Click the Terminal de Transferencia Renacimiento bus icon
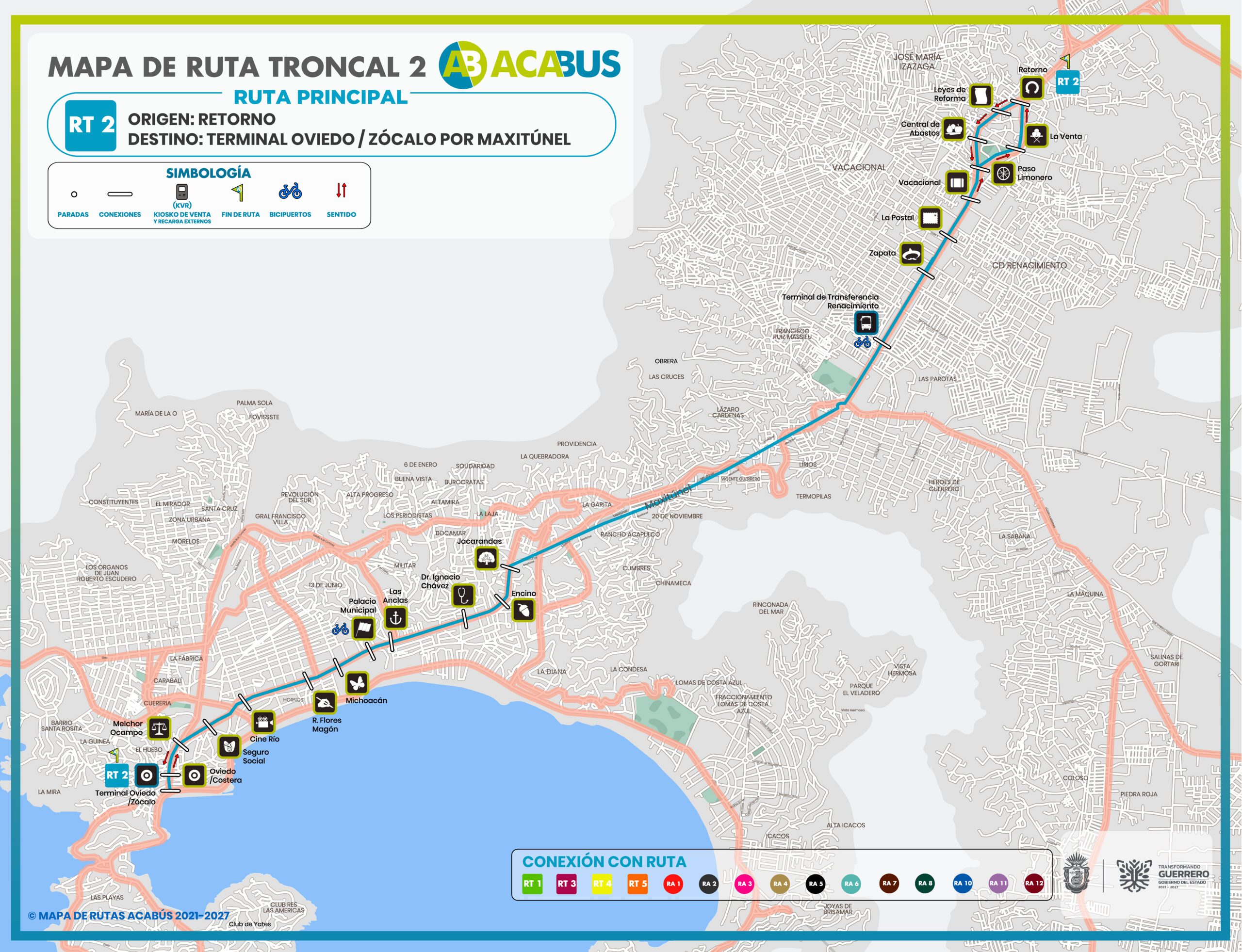 pyautogui.click(x=866, y=323)
